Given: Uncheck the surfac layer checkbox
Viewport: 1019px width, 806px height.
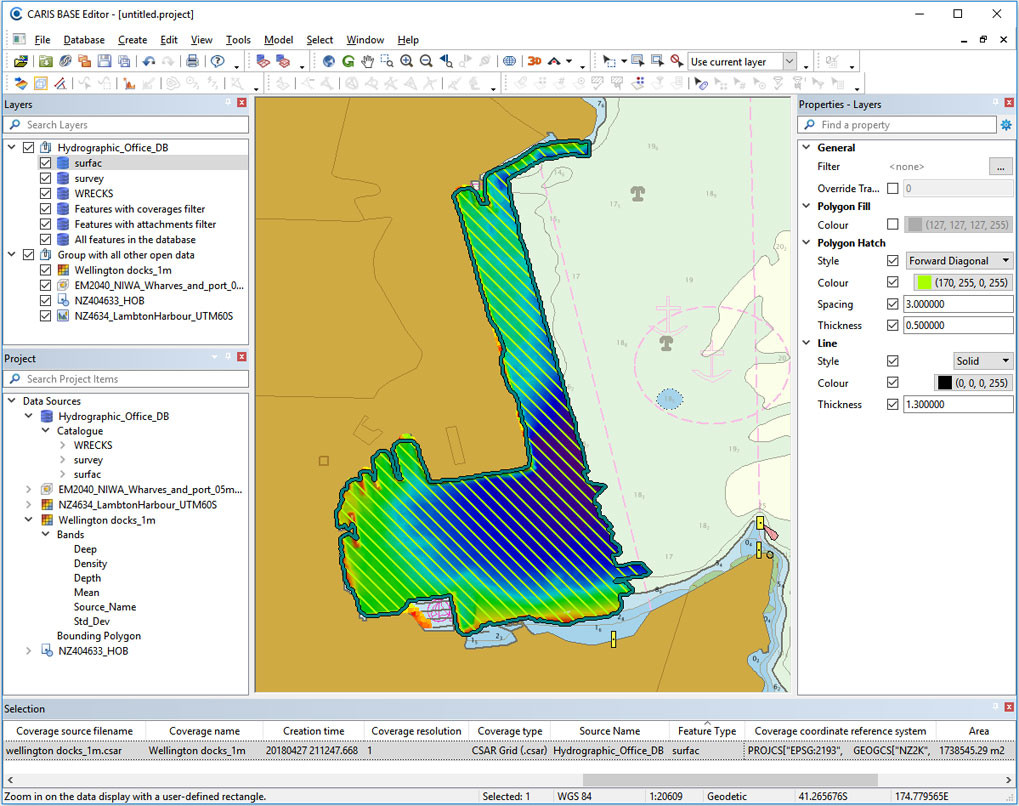Looking at the screenshot, I should (x=45, y=163).
